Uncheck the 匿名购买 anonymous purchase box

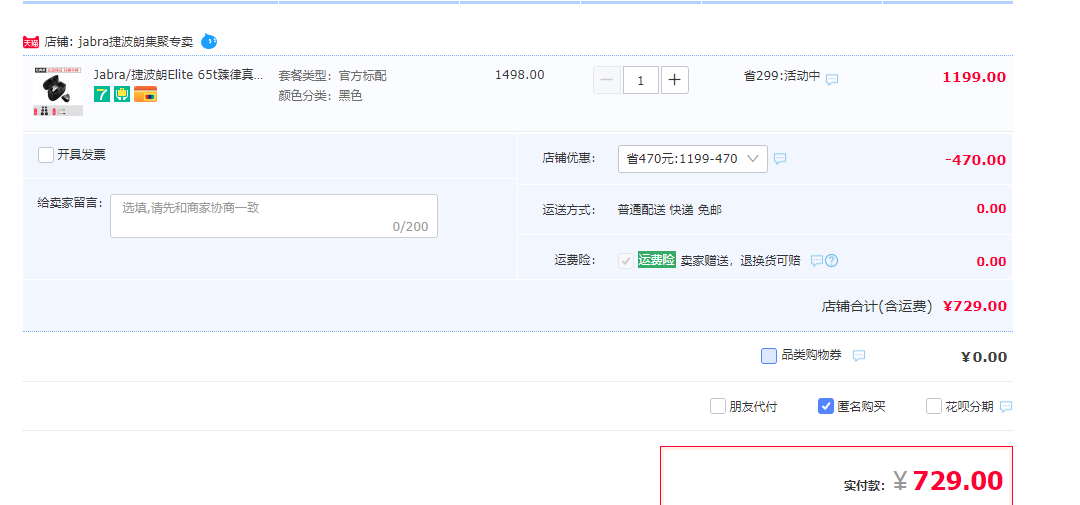[826, 406]
